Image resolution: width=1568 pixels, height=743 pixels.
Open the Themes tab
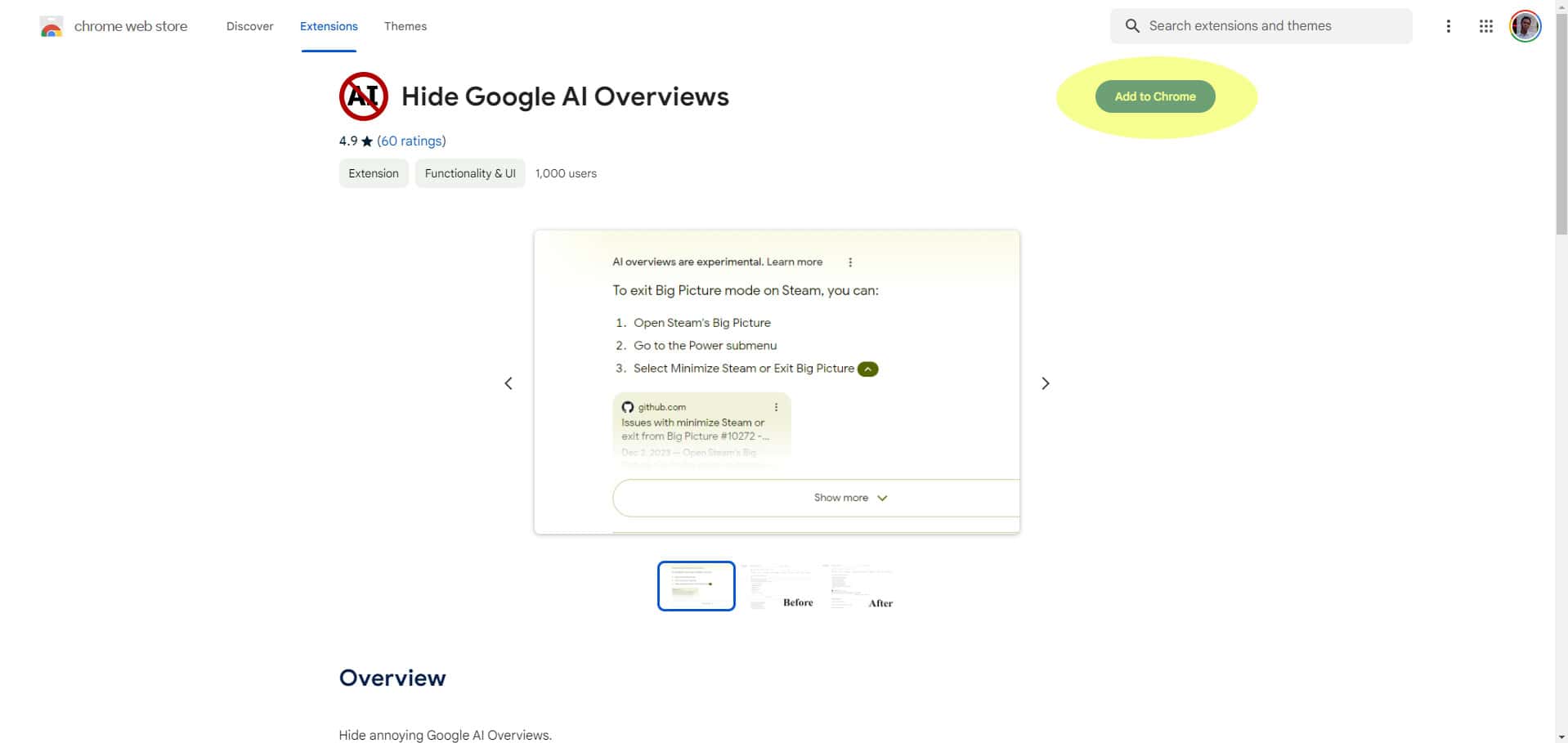click(x=405, y=26)
